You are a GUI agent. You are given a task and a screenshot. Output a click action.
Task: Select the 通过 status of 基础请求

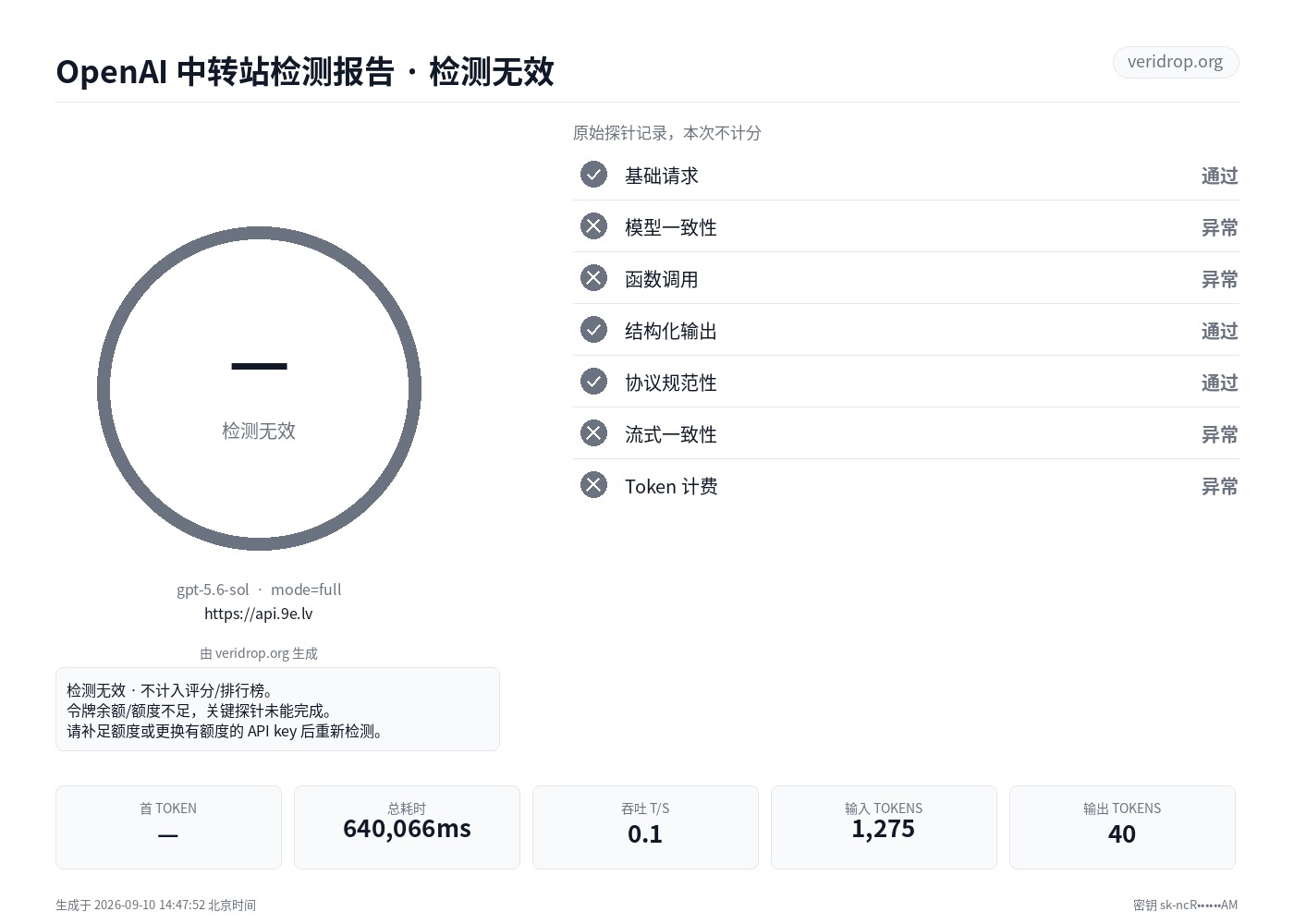1219,176
